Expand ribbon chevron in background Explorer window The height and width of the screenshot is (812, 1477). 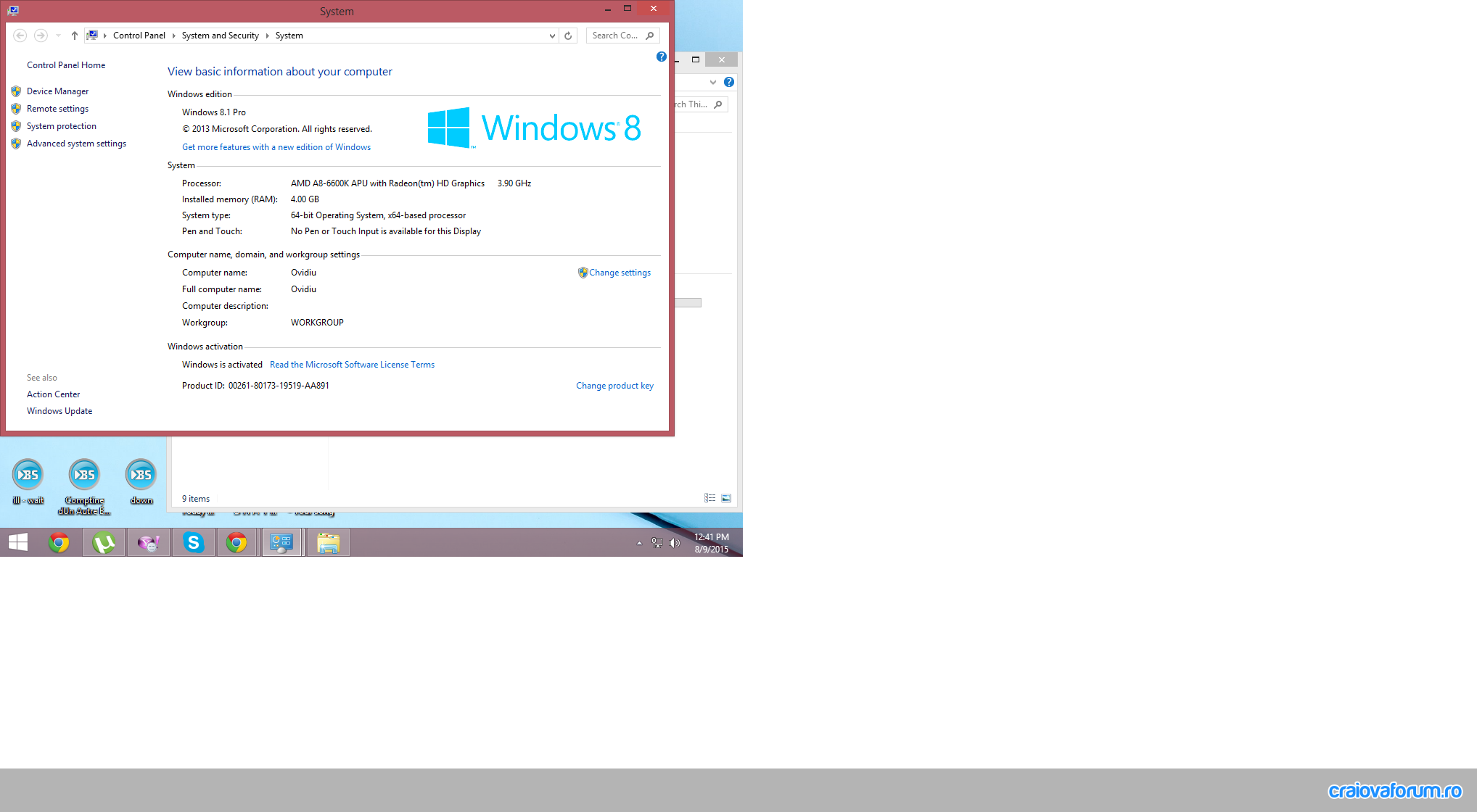pyautogui.click(x=713, y=83)
